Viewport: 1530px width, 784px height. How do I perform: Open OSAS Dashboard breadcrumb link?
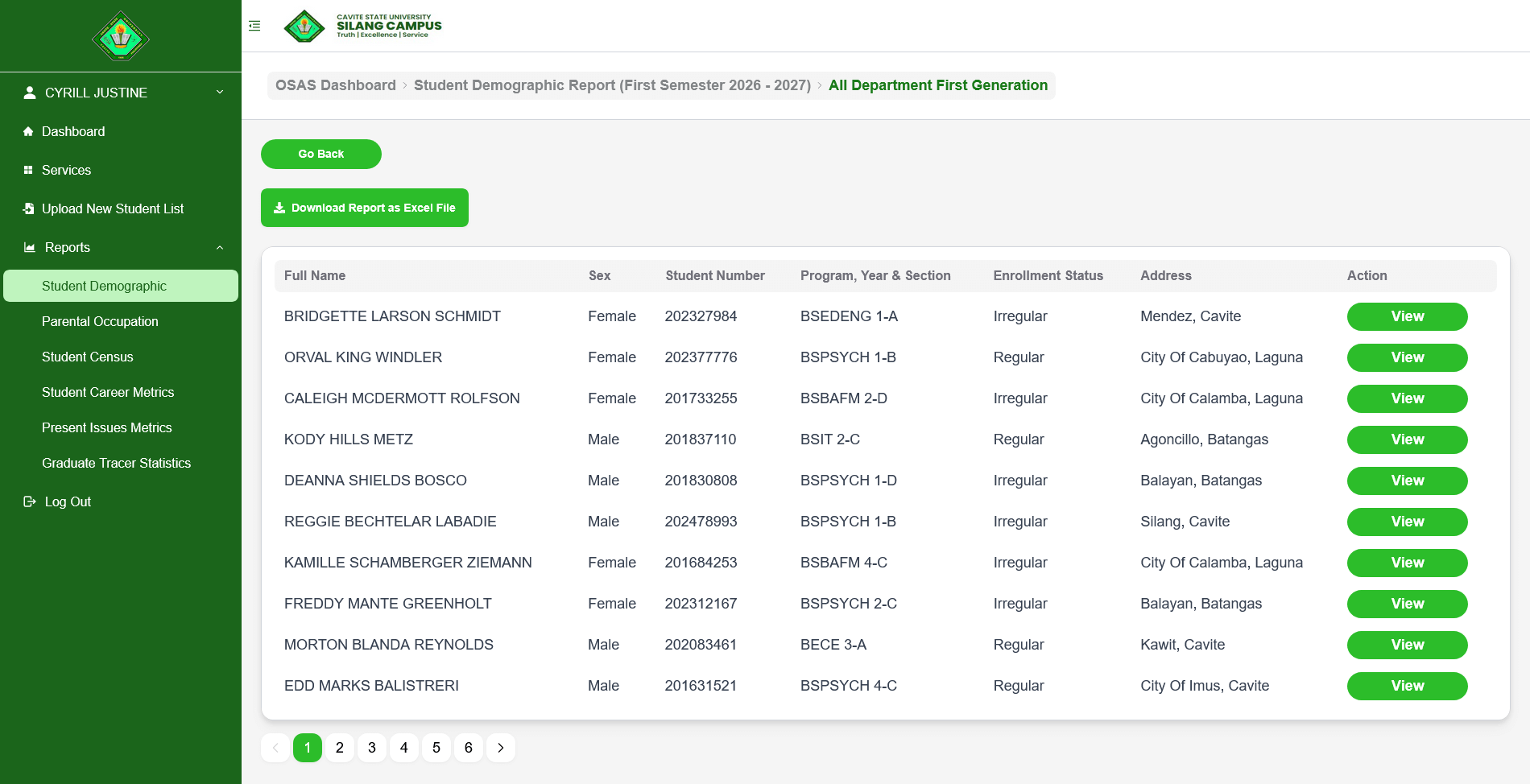[336, 85]
